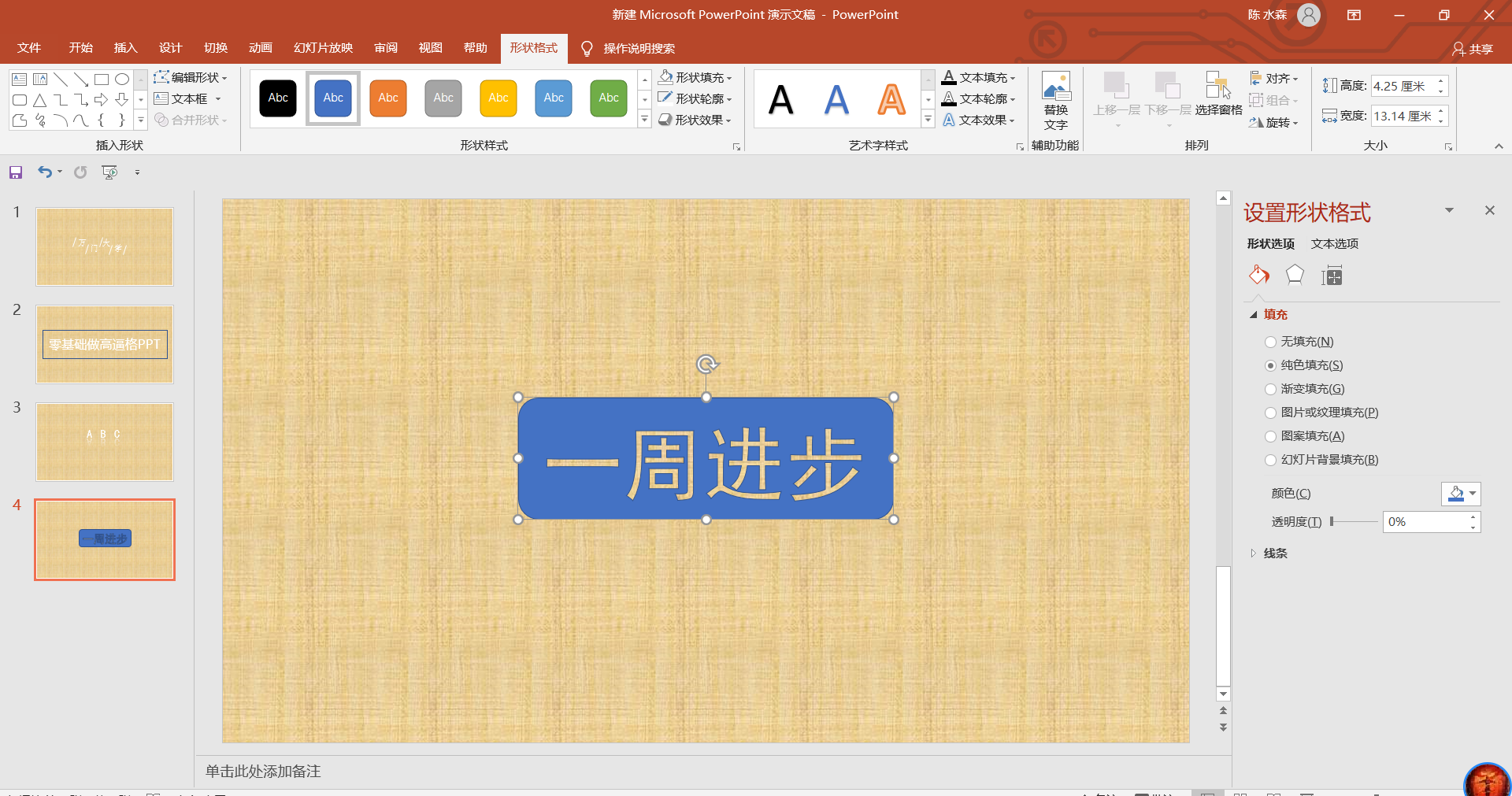Select the Fill & Line paint bucket icon
The height and width of the screenshot is (796, 1512).
(1258, 276)
